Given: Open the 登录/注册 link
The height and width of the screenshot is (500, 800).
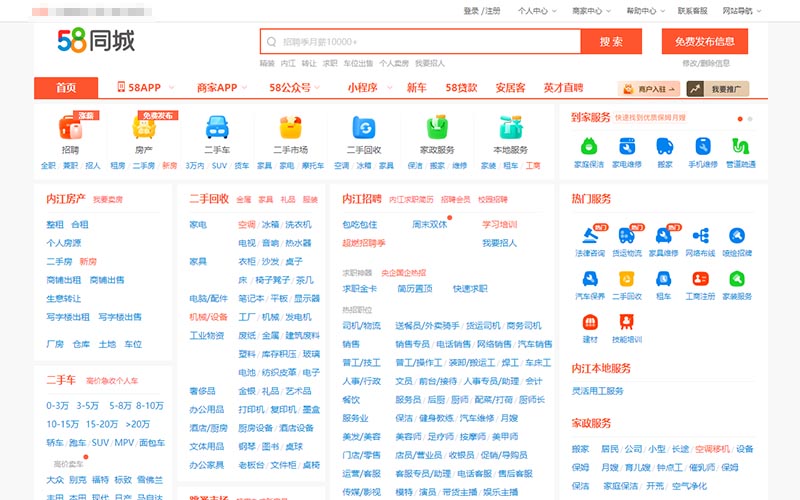Looking at the screenshot, I should 482,11.
